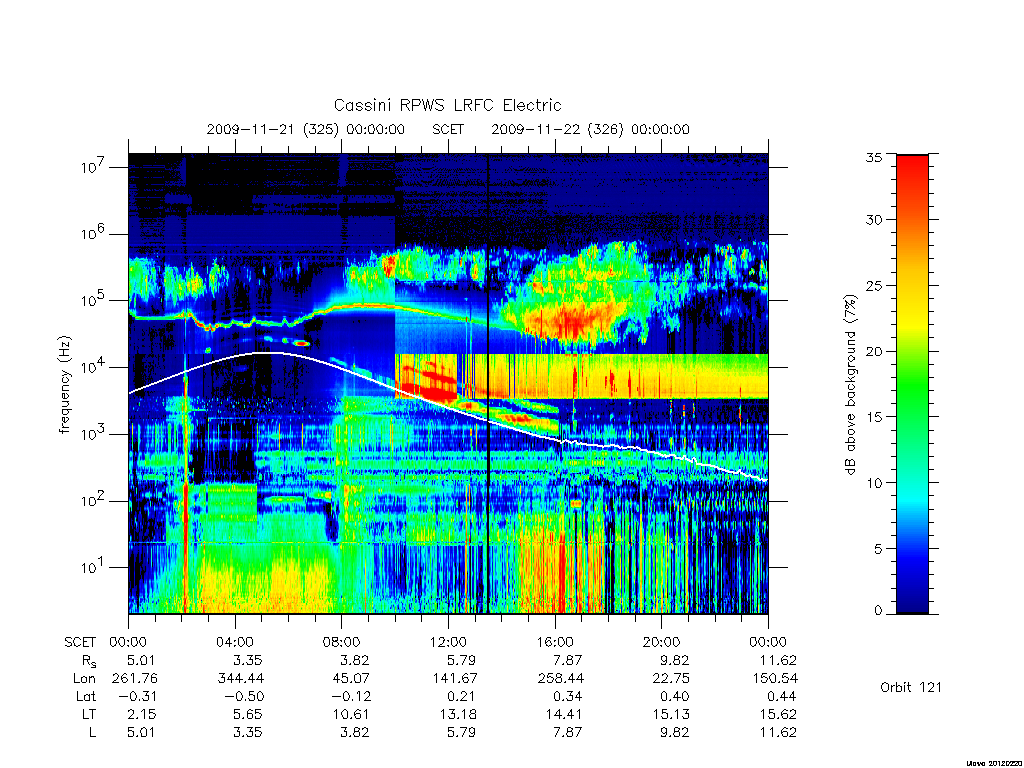
Task: Click the Lon row label
Action: point(85,679)
